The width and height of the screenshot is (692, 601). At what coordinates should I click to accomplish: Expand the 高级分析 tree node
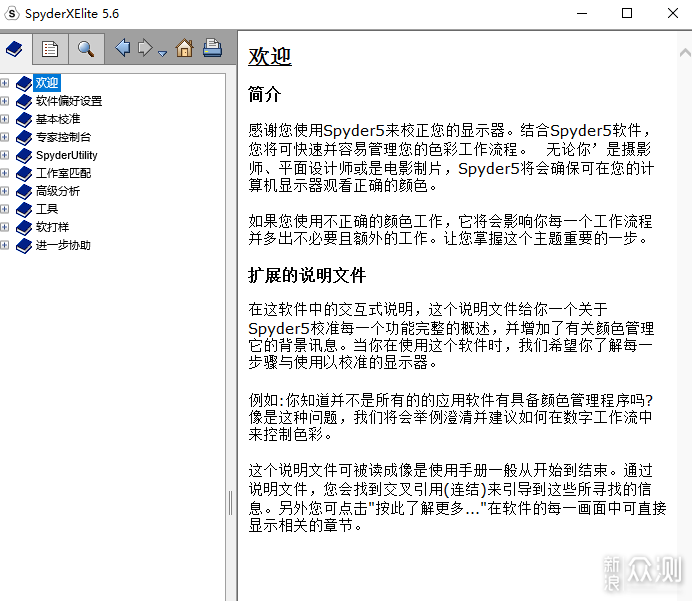click(4, 191)
